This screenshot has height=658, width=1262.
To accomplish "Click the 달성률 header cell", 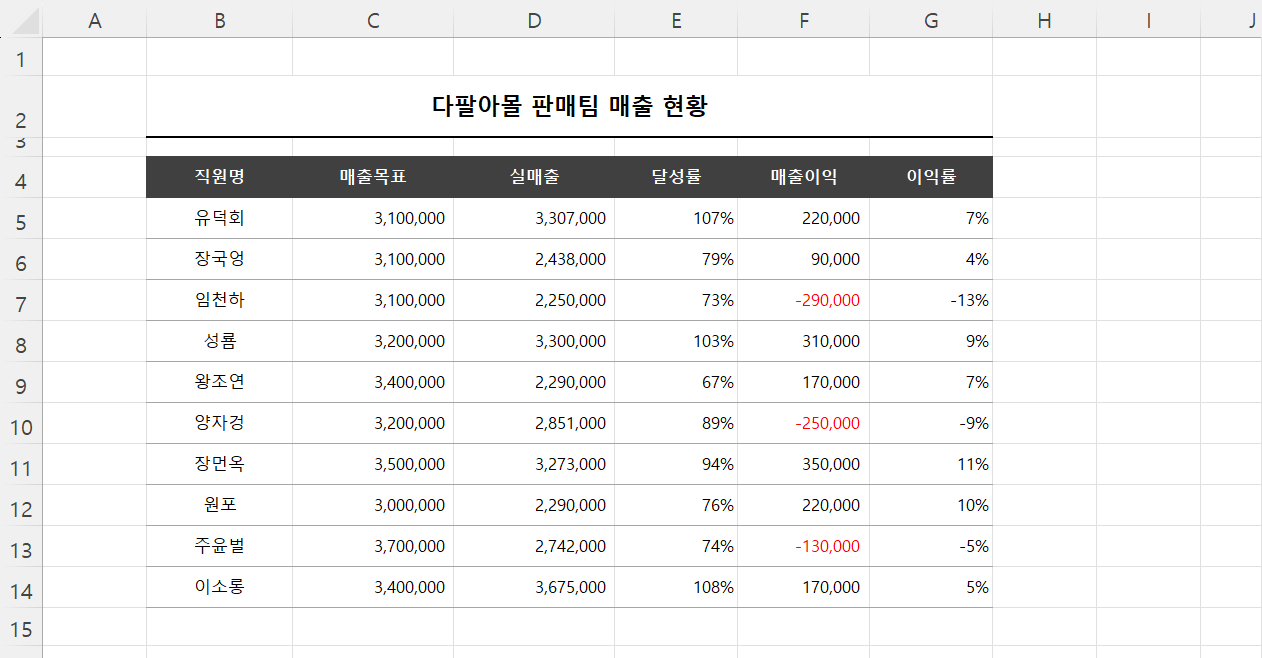I will [676, 177].
